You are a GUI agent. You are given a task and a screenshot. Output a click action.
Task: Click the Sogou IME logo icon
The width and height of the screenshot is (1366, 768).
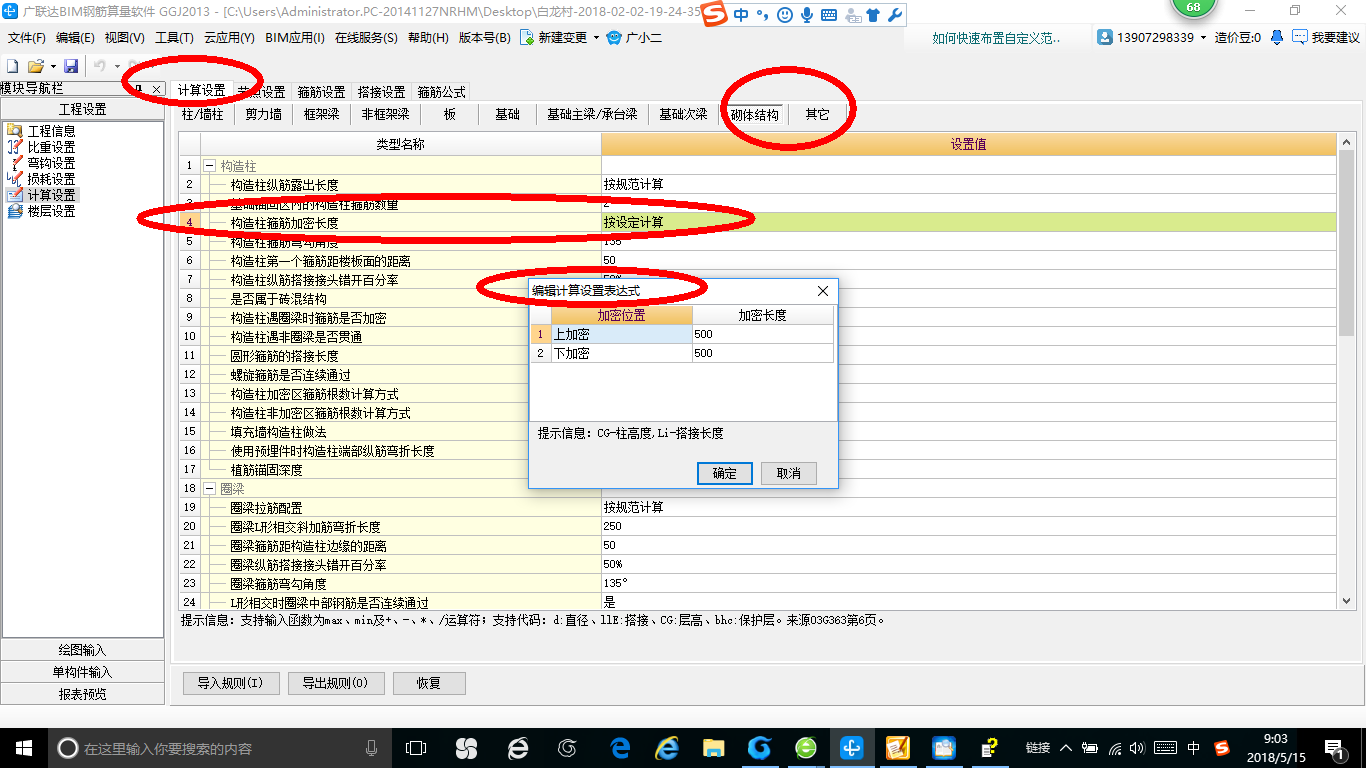pyautogui.click(x=714, y=15)
